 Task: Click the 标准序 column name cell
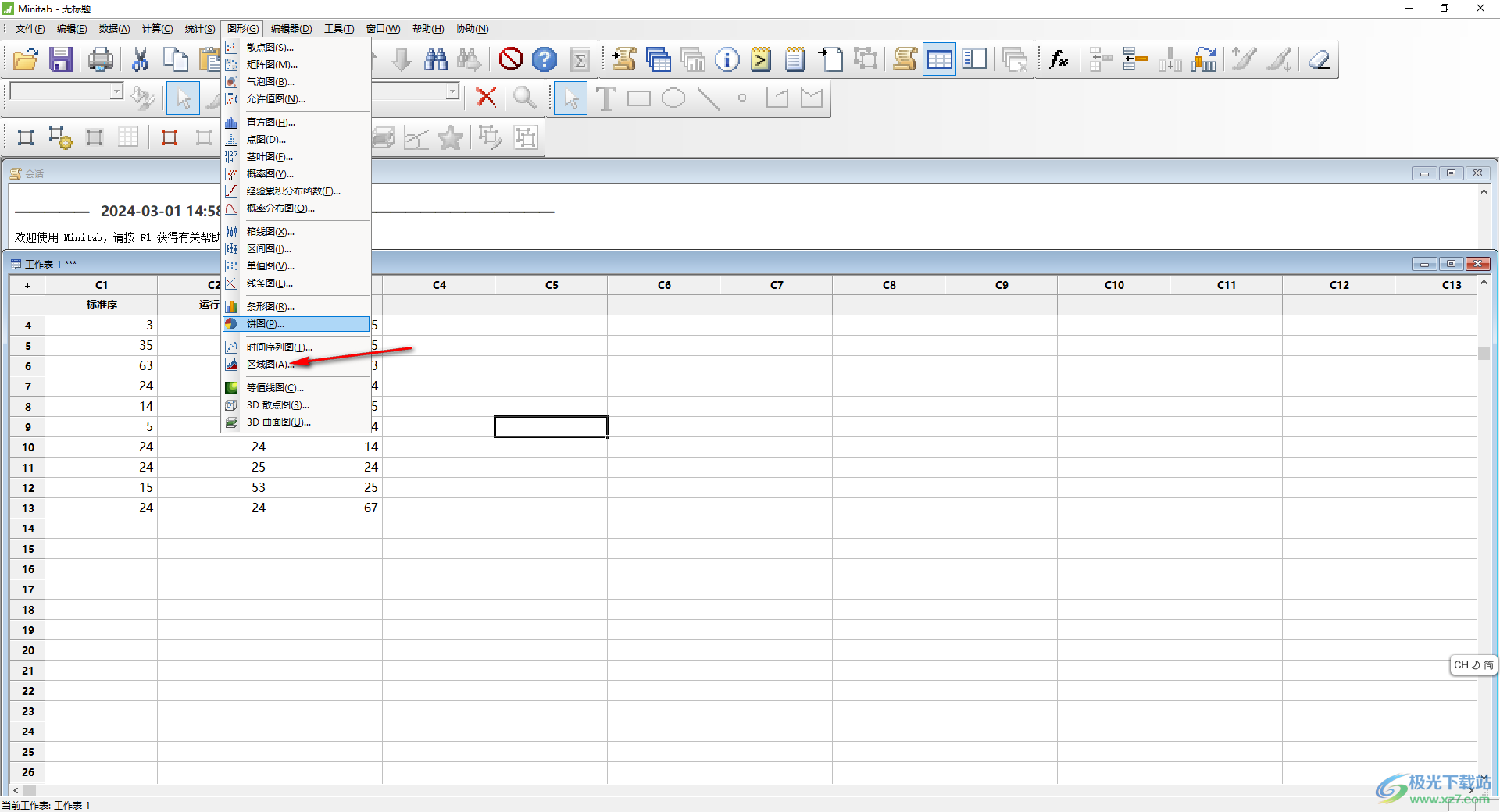pyautogui.click(x=102, y=304)
